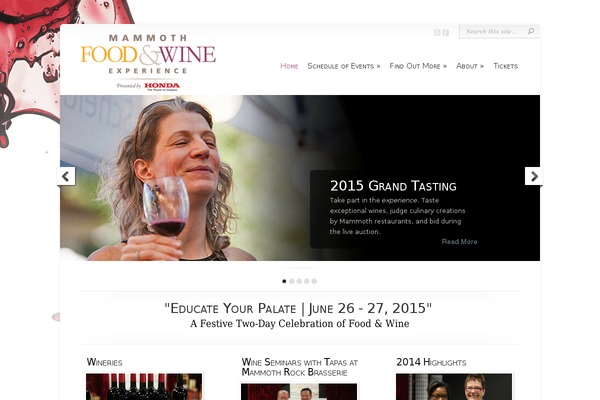The height and width of the screenshot is (400, 600).
Task: Open the Facebook icon link
Action: coord(445,33)
